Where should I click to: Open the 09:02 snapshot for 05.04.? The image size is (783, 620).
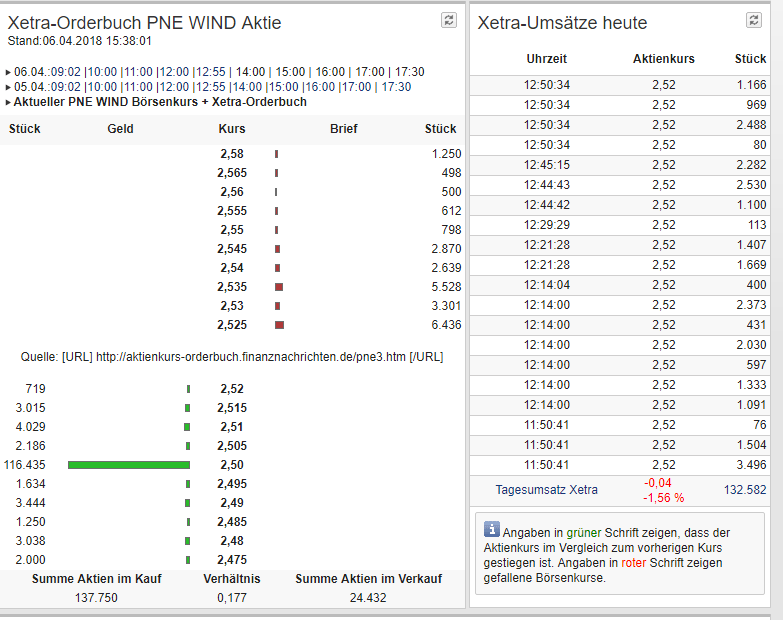pos(66,87)
